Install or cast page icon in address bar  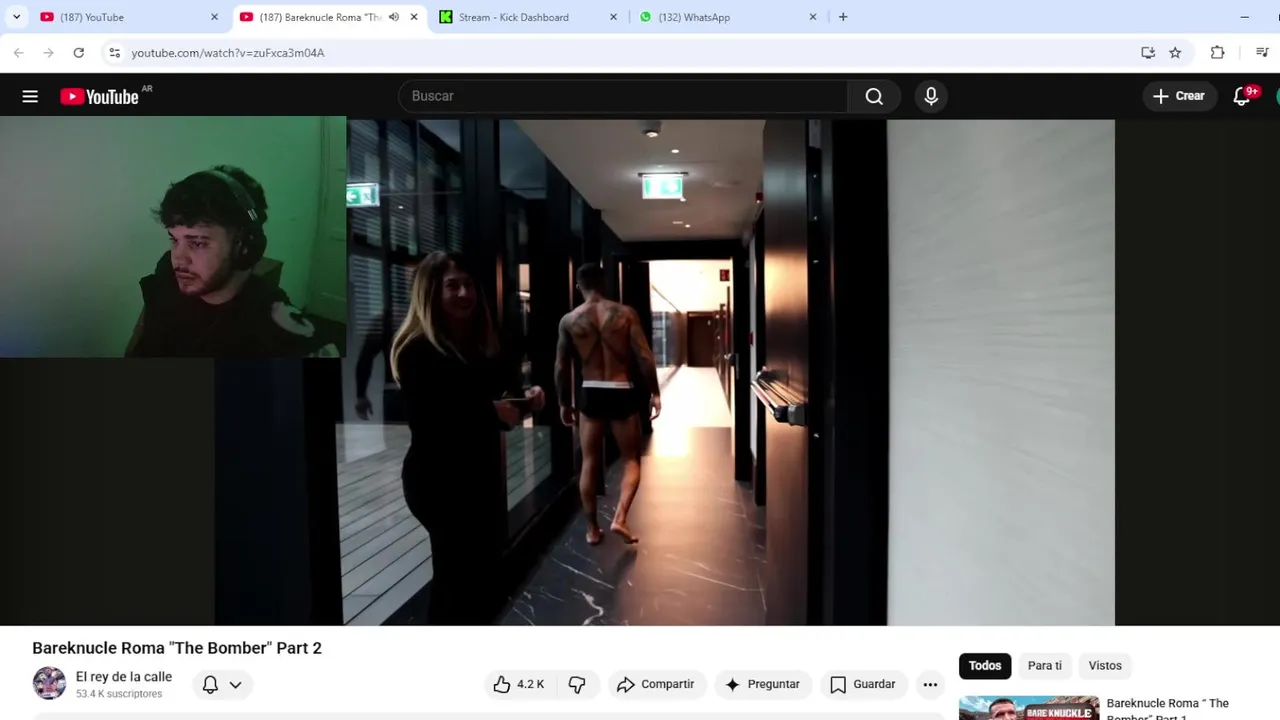(x=1148, y=53)
